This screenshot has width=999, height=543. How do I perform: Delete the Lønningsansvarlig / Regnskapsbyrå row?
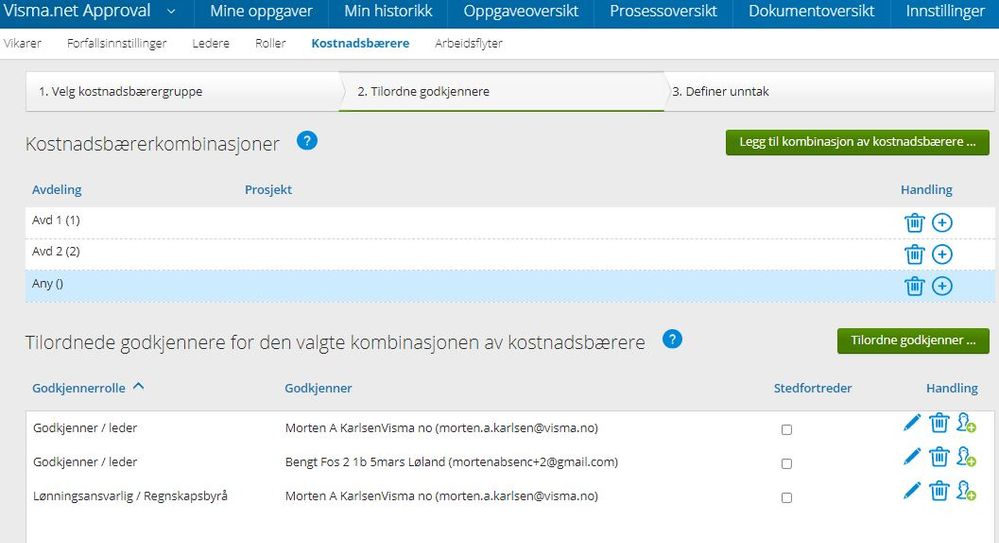pos(939,491)
